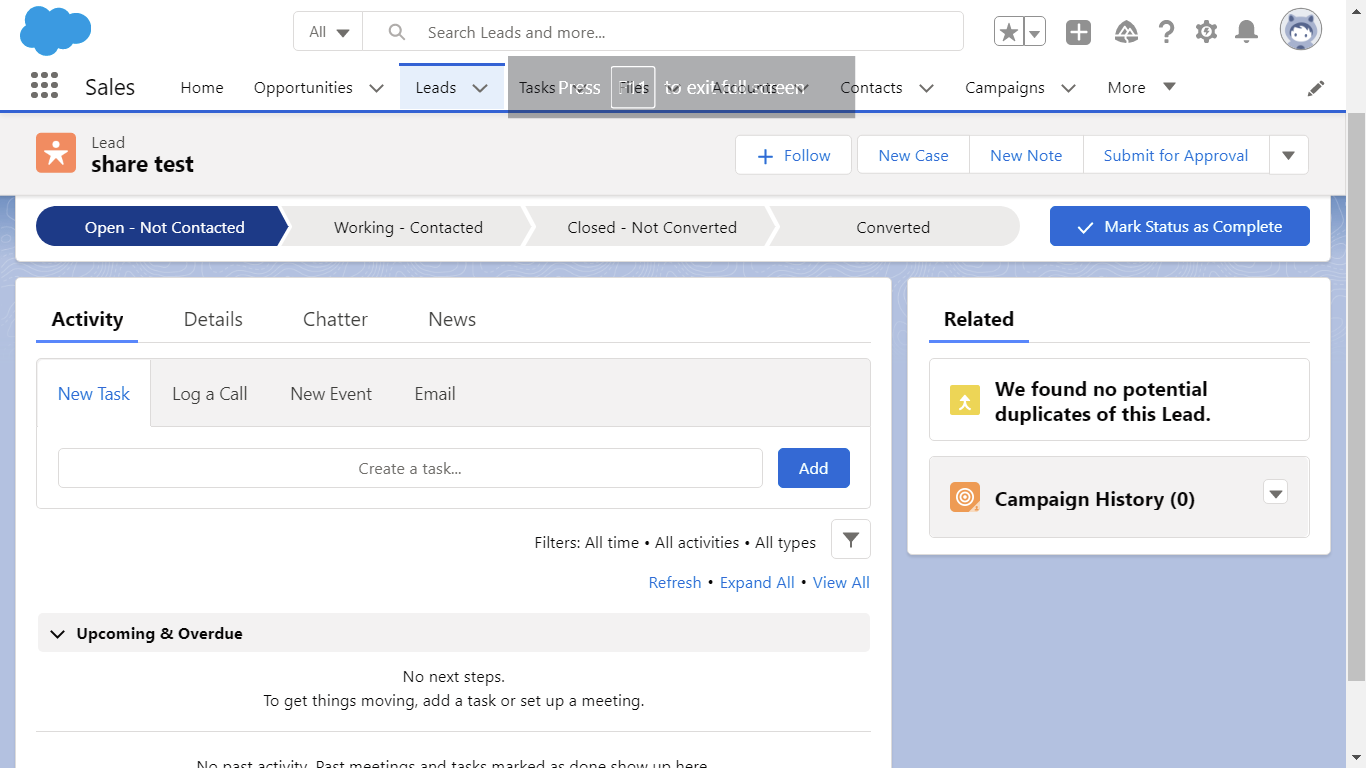Open the Global Actions plus icon
The height and width of the screenshot is (768, 1366).
[x=1078, y=32]
